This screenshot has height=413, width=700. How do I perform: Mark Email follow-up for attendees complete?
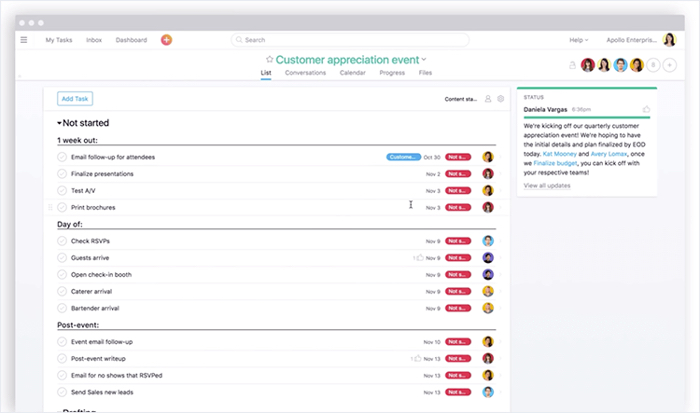[62, 157]
